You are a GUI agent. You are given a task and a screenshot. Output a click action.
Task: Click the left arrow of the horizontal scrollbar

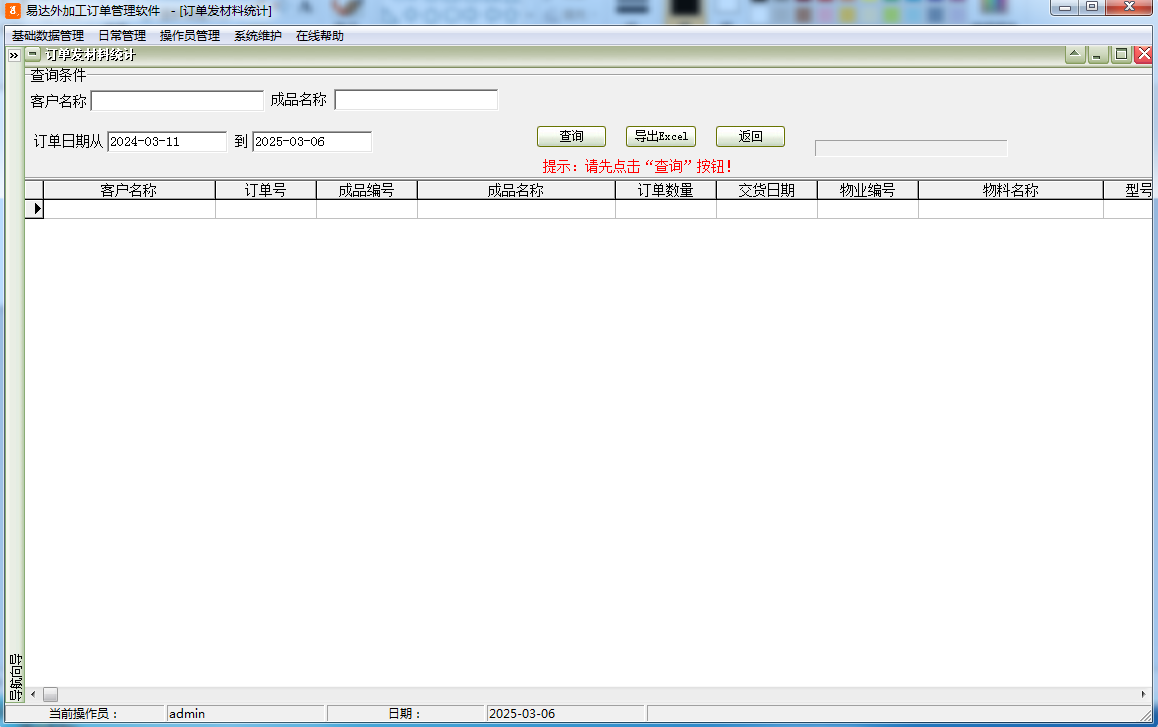(x=33, y=693)
